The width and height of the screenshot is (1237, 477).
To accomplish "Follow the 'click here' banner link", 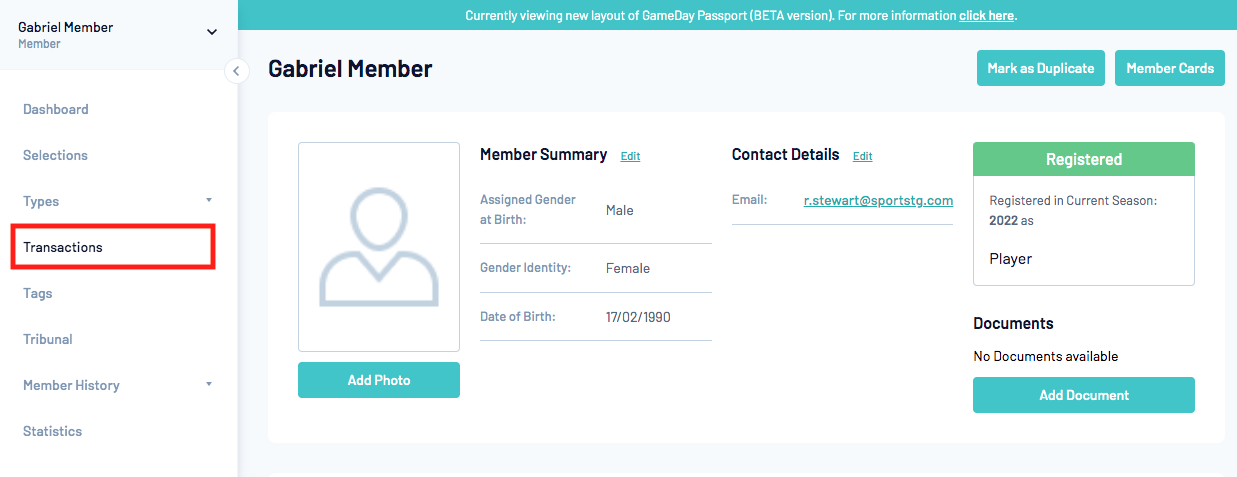I will (986, 16).
